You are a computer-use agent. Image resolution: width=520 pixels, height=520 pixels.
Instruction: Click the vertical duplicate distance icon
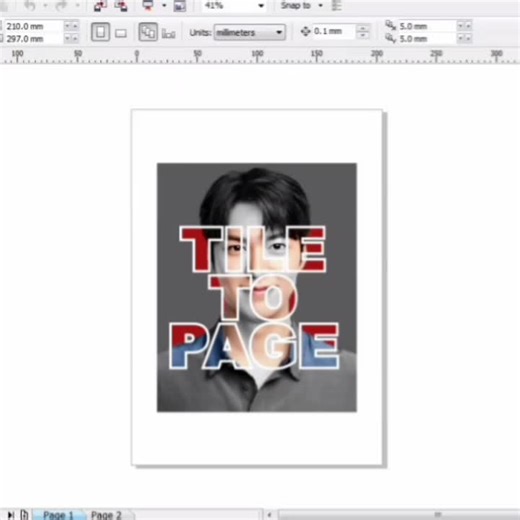tap(391, 39)
